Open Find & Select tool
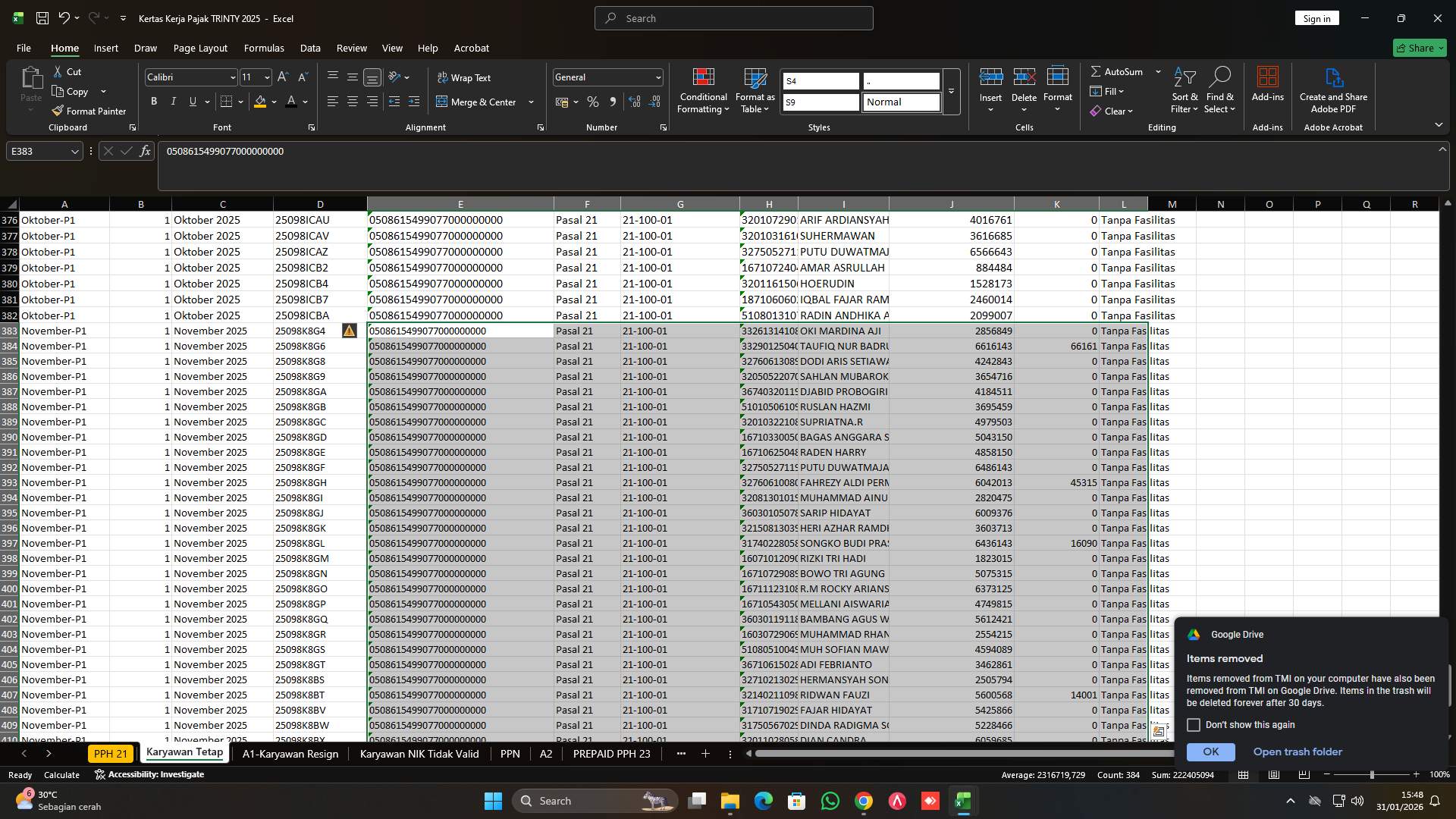This screenshot has width=1456, height=819. point(1220,89)
